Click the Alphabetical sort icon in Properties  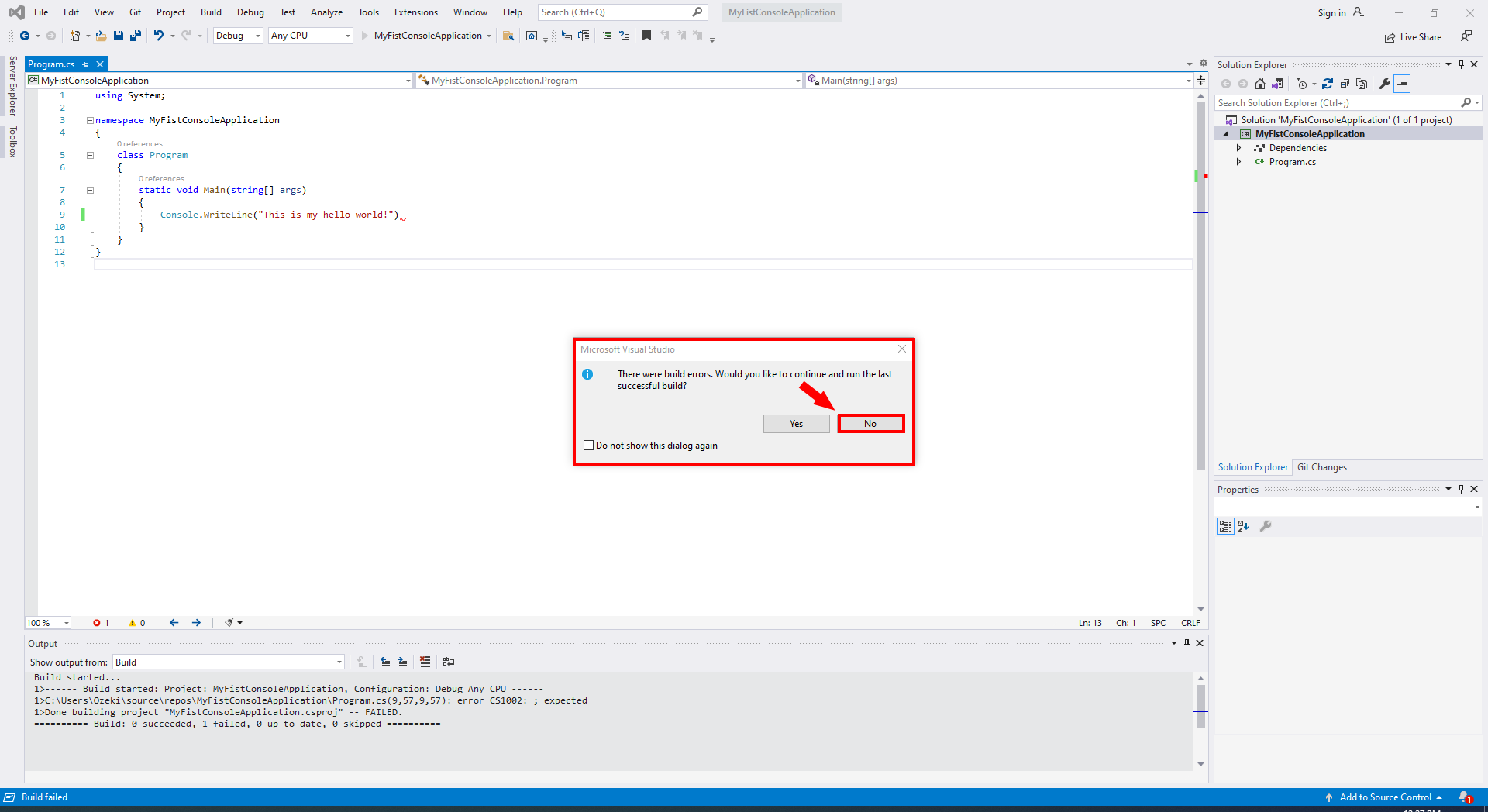(x=1243, y=526)
